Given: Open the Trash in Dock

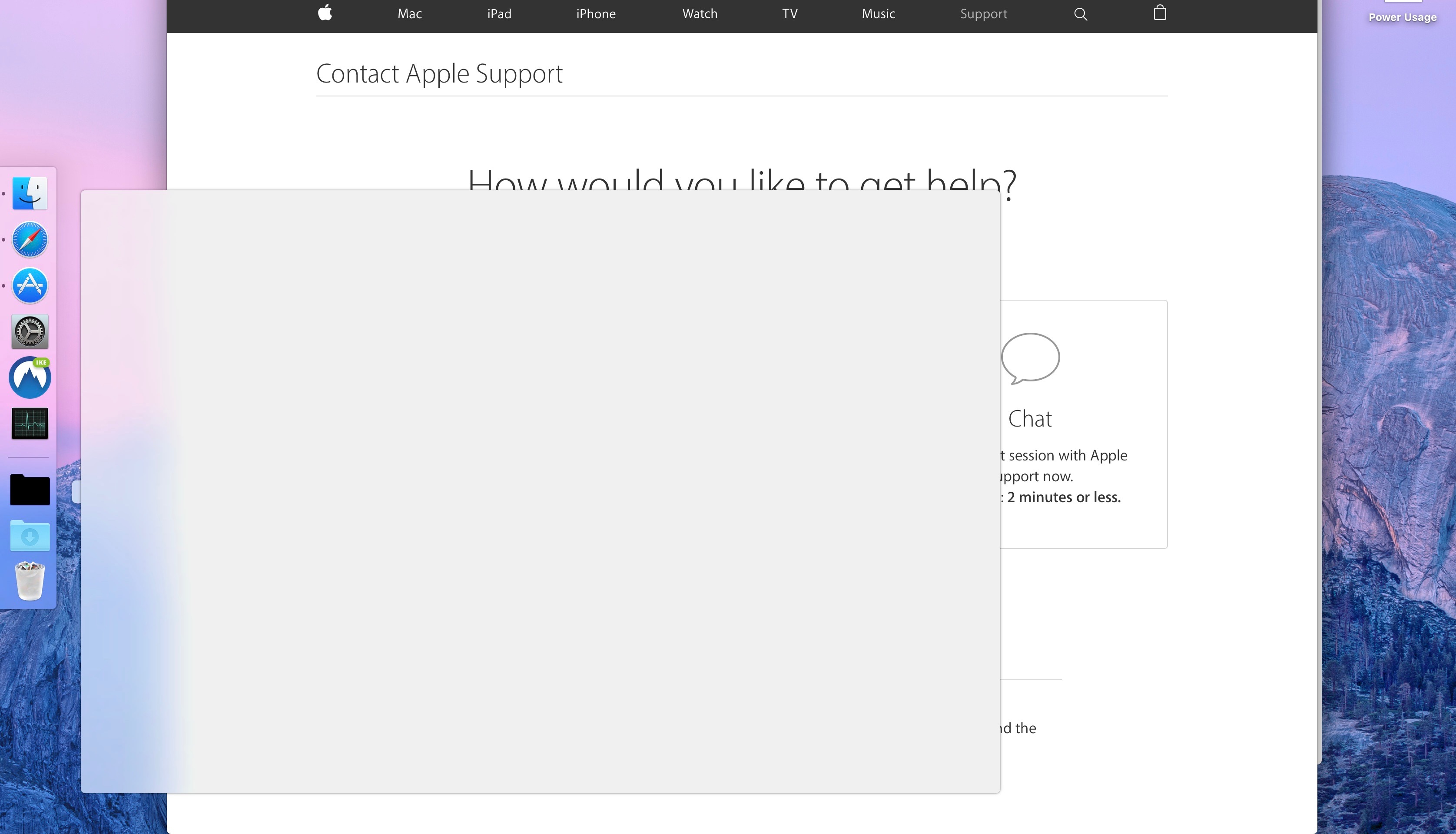Looking at the screenshot, I should pos(30,581).
